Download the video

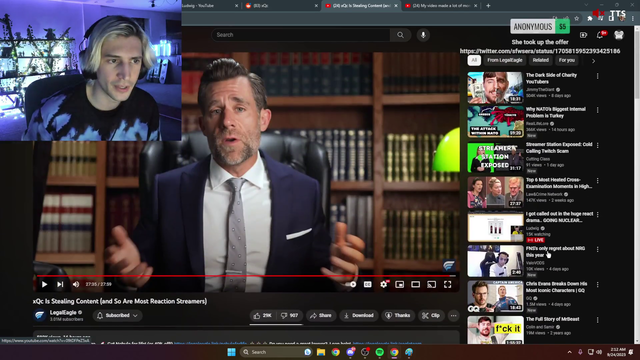[x=359, y=316]
